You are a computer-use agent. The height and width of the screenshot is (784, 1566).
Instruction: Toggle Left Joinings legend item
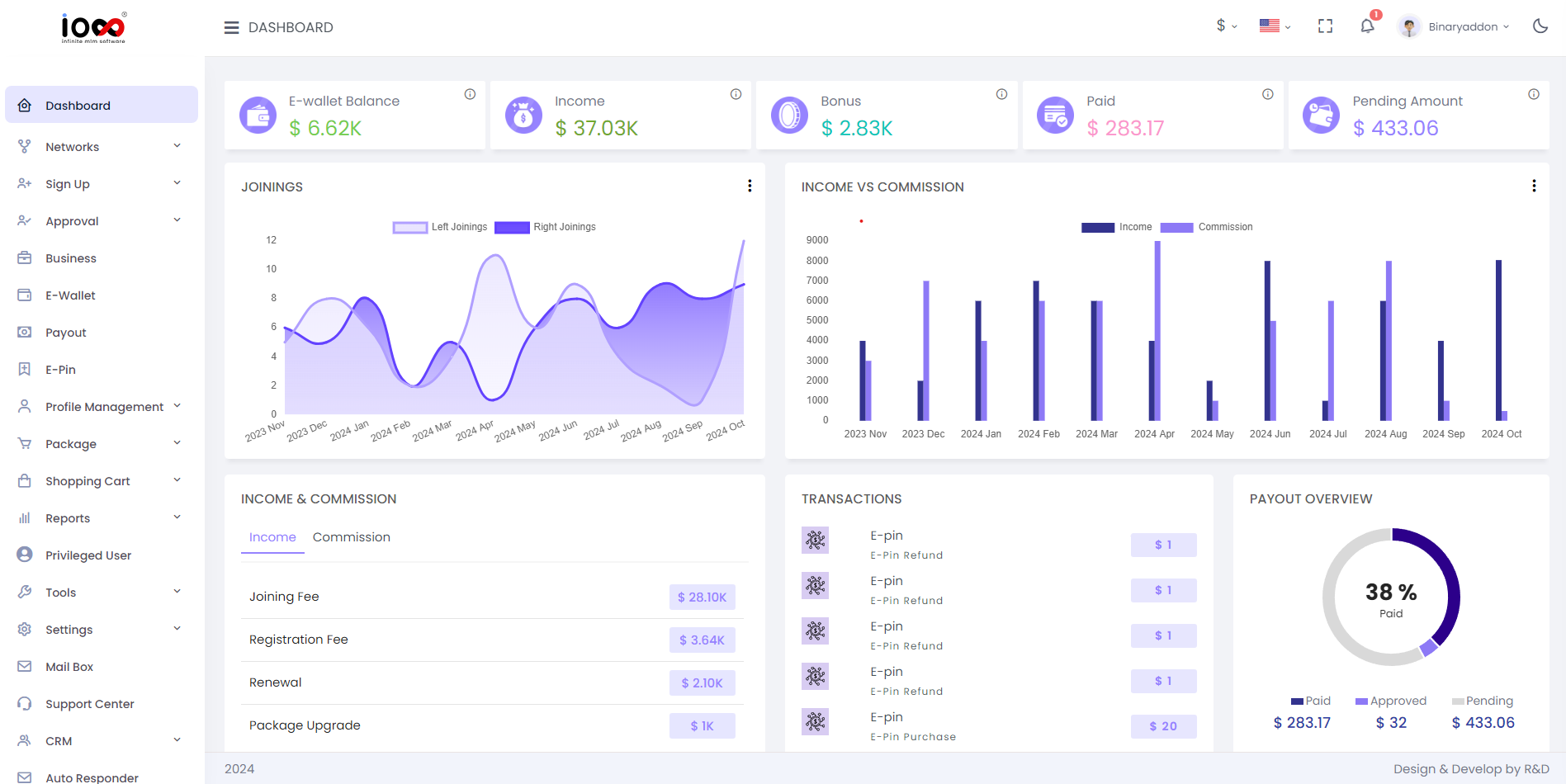coord(440,227)
